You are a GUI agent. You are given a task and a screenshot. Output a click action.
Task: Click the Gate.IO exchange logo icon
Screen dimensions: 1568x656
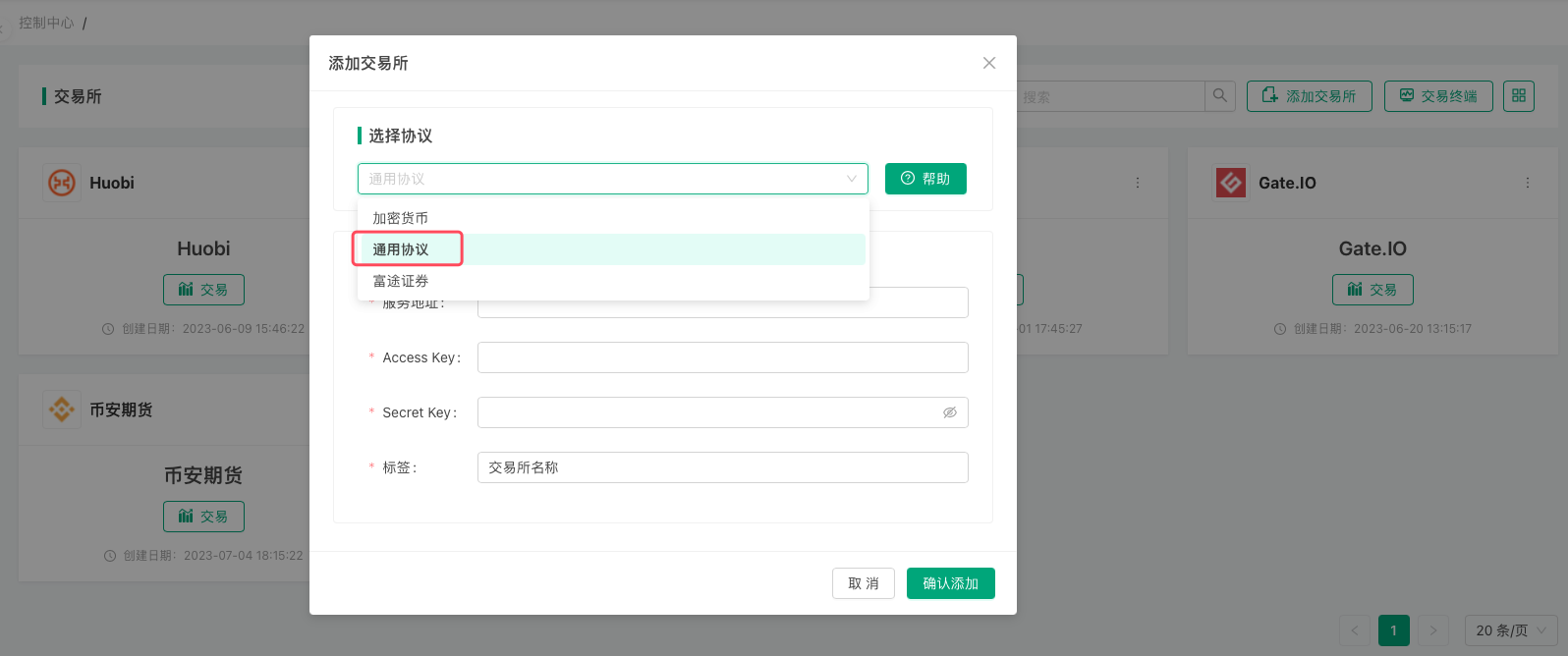tap(1231, 183)
